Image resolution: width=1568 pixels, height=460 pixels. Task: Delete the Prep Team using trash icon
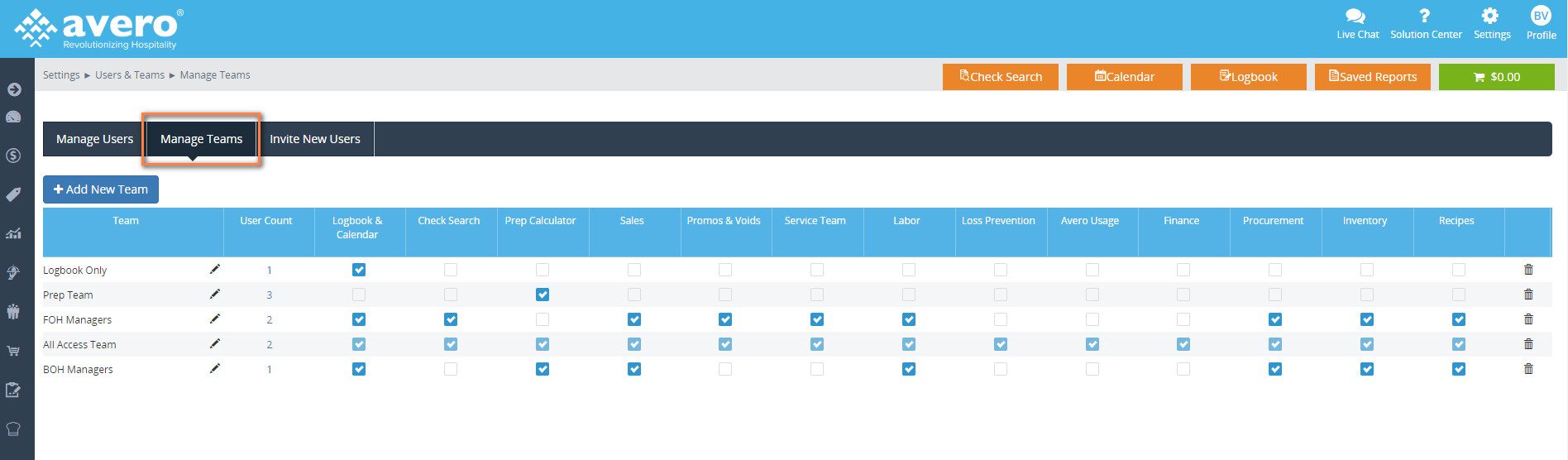[1528, 295]
